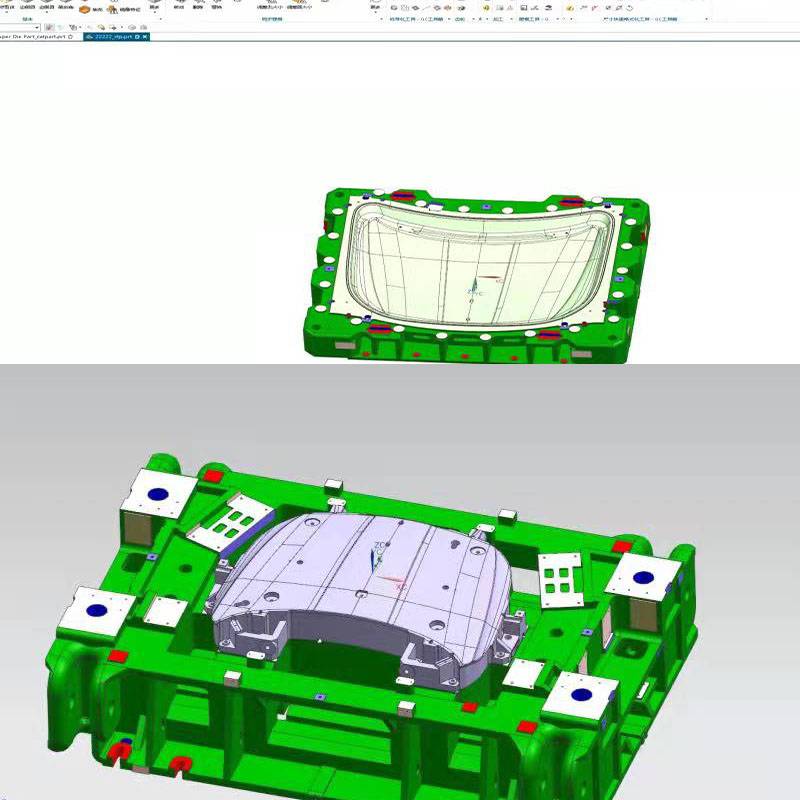Open the selection filter dropdown in the top-left bar
800x800 pixels.
[x=37, y=27]
